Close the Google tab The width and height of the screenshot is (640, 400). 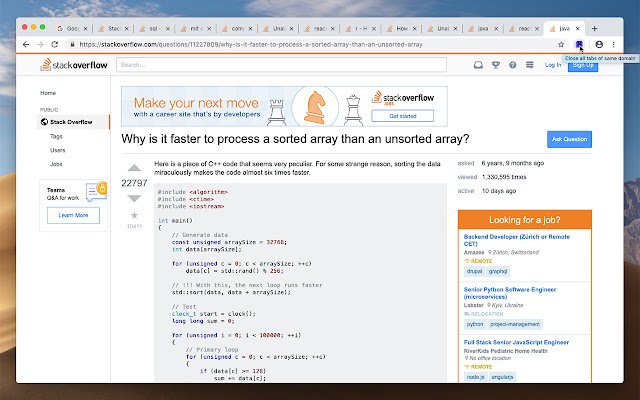click(85, 29)
